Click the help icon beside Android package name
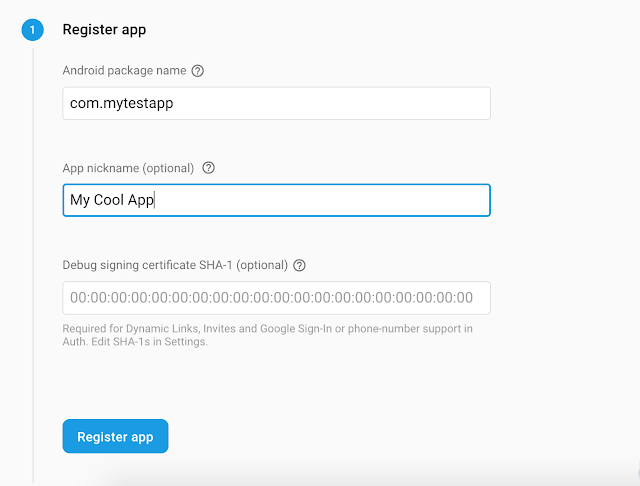 198,71
